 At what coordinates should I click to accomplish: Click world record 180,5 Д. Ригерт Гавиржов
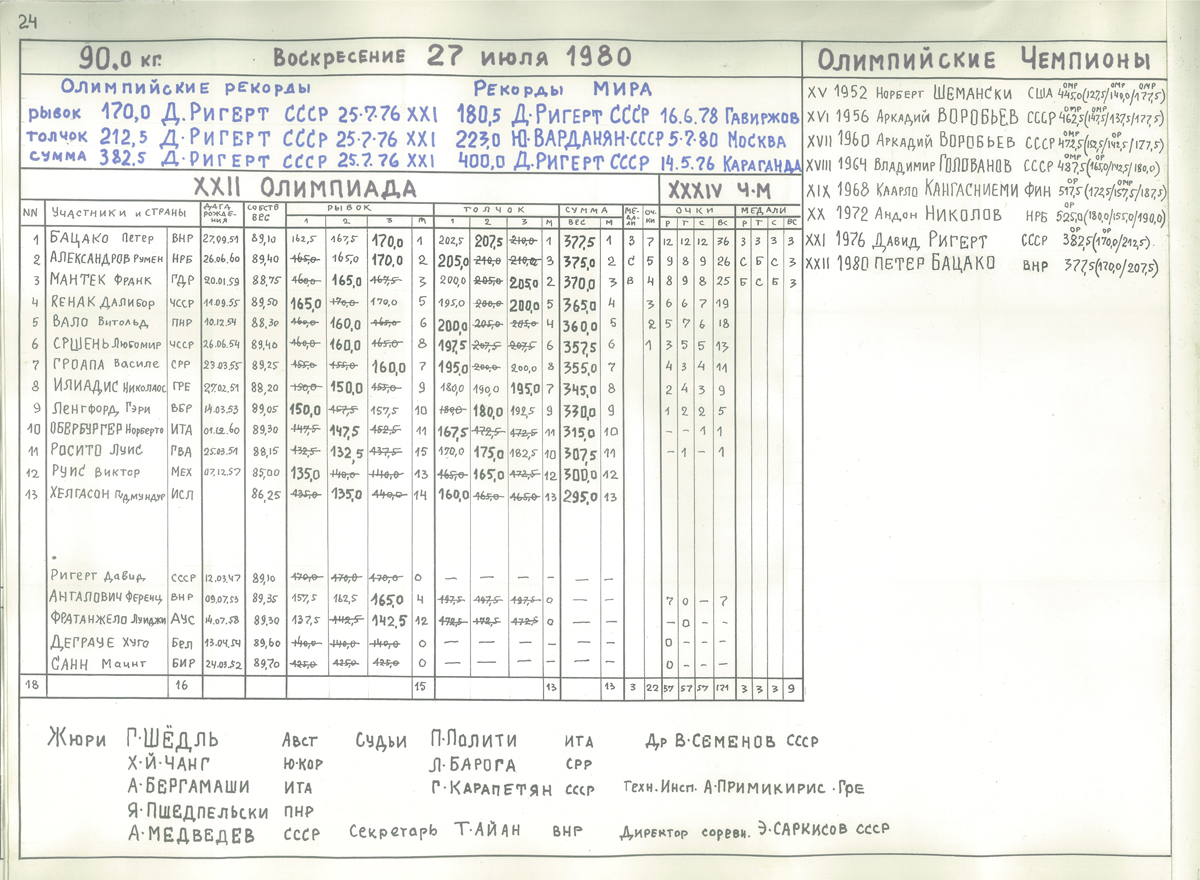[x=628, y=113]
